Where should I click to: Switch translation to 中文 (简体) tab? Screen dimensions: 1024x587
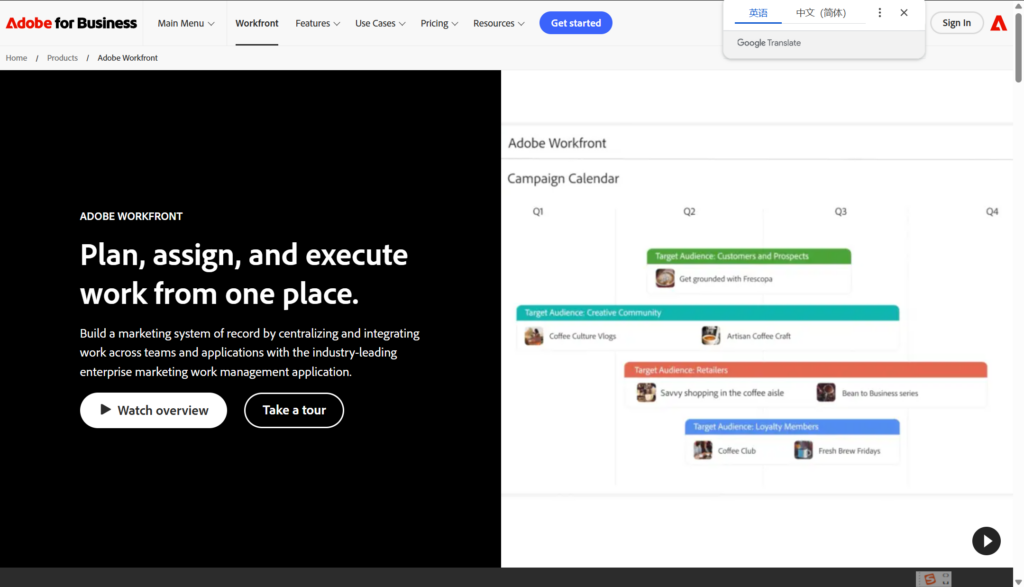click(820, 13)
